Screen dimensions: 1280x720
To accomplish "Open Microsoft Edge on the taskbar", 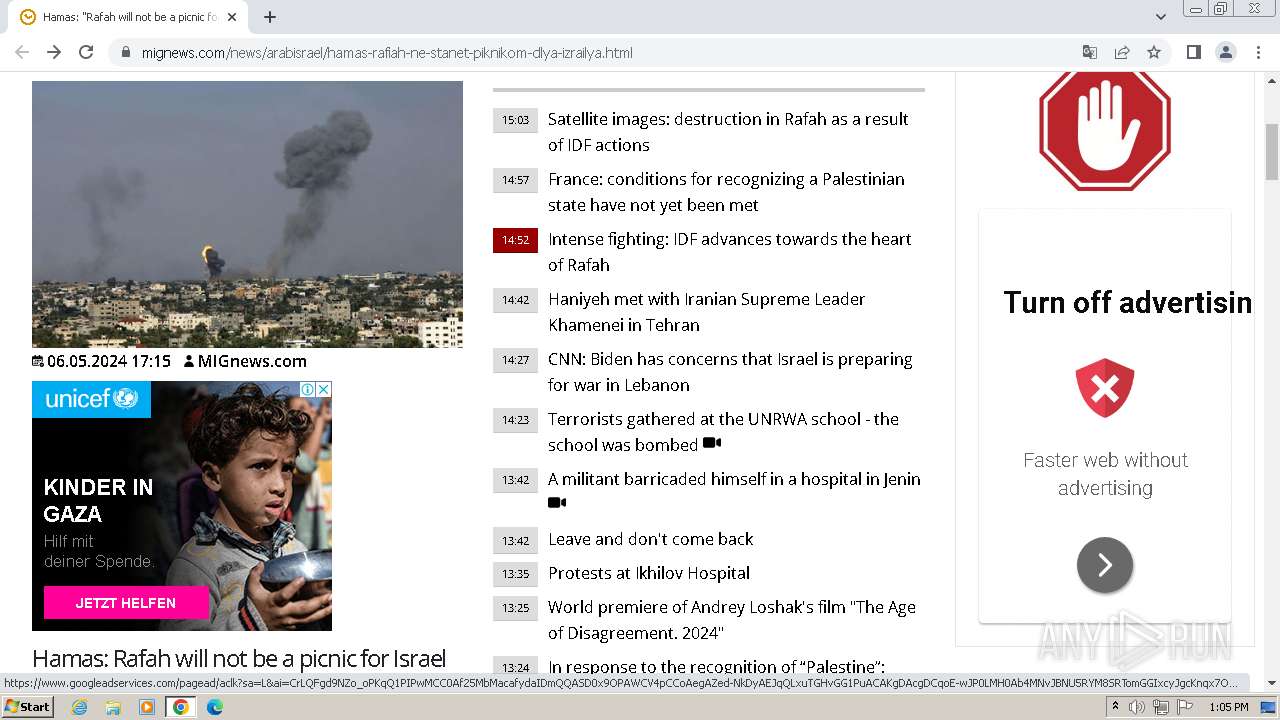I will click(x=214, y=707).
